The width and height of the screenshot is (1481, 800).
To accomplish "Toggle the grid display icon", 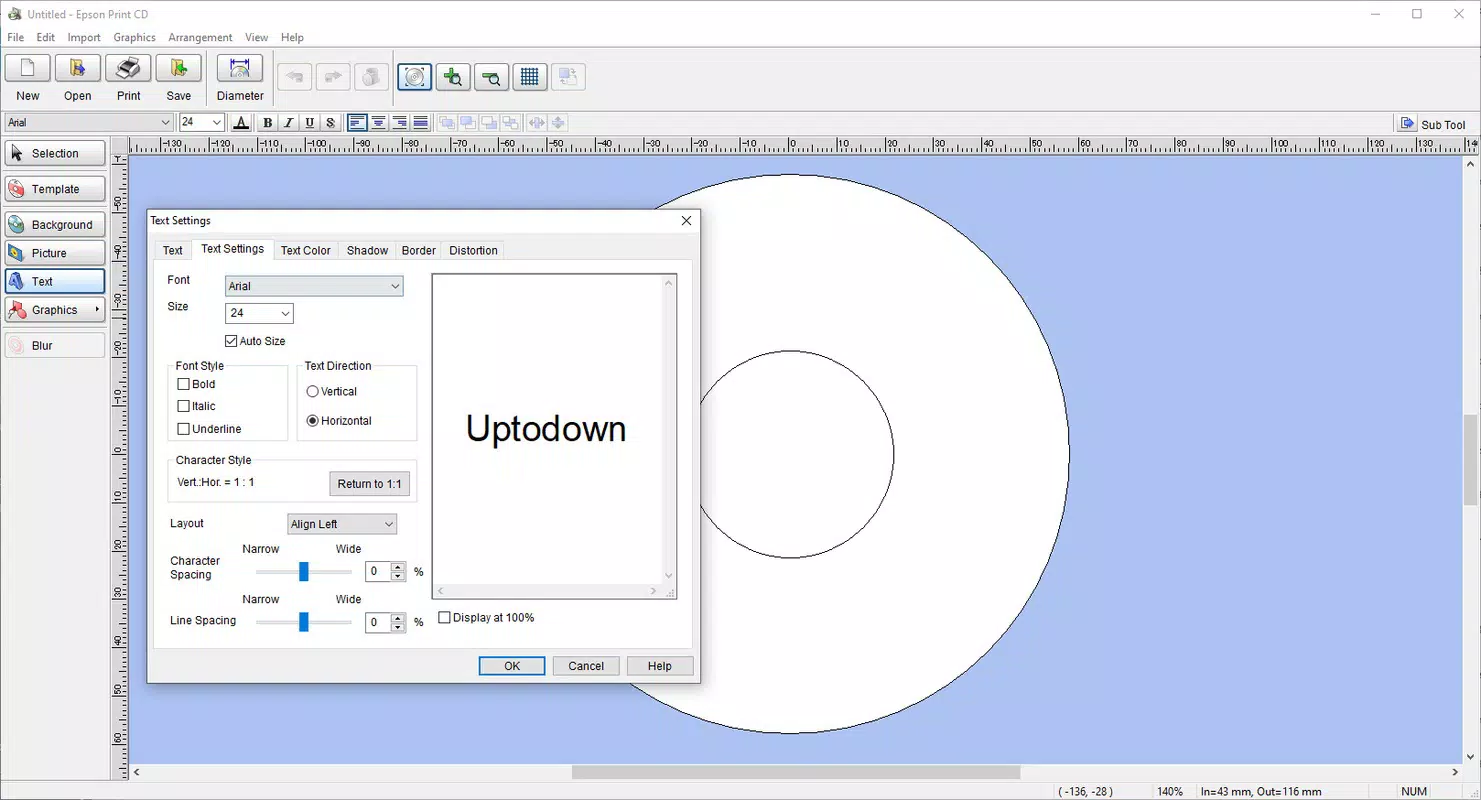I will 530,77.
